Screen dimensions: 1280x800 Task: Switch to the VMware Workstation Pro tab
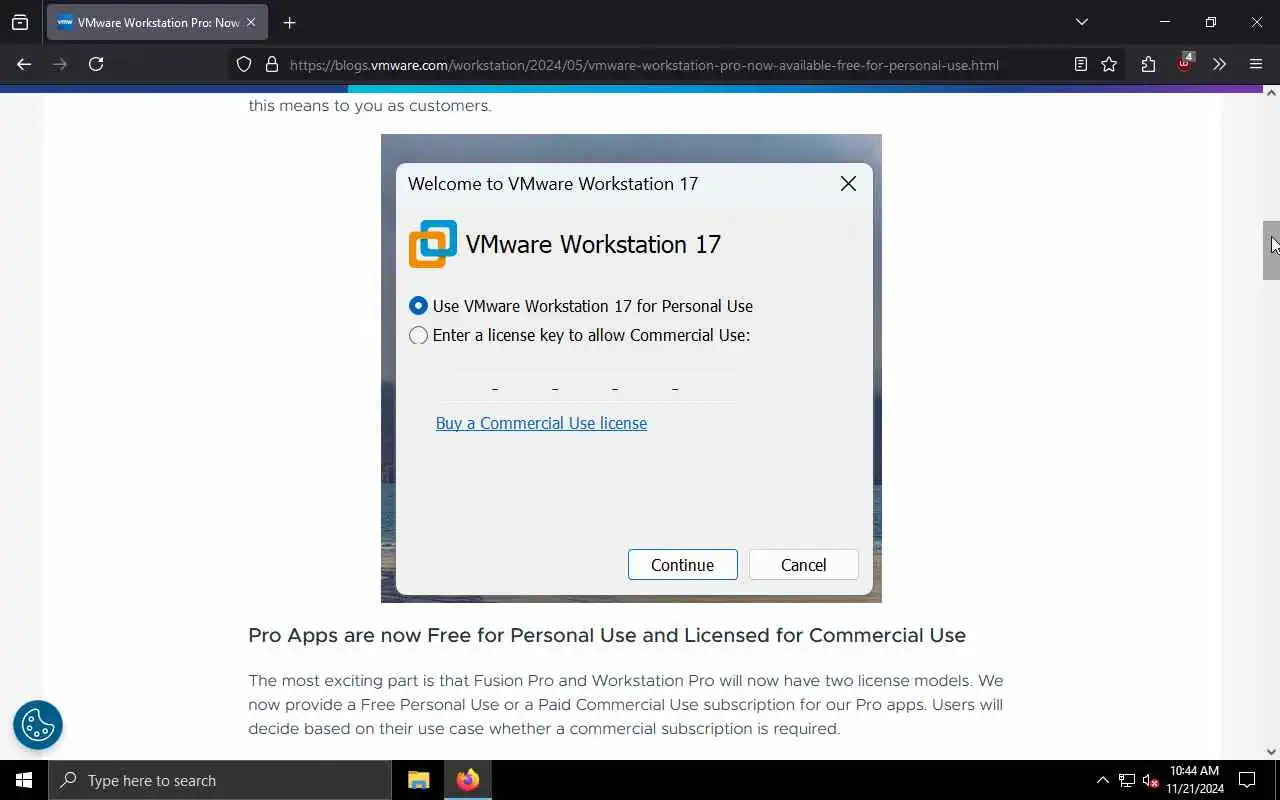tap(157, 22)
